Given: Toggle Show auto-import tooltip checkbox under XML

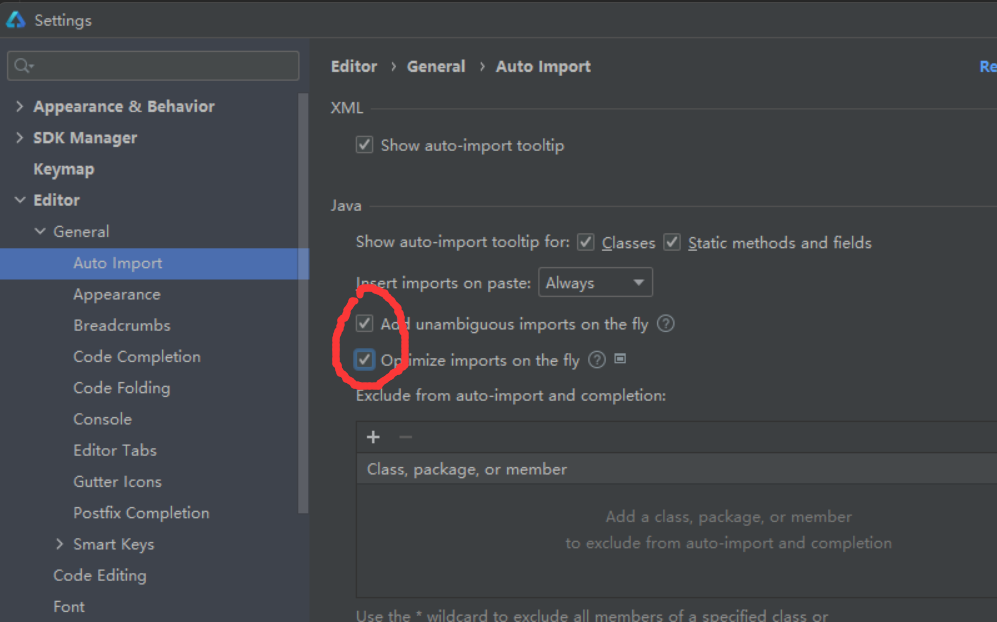Looking at the screenshot, I should coord(364,145).
